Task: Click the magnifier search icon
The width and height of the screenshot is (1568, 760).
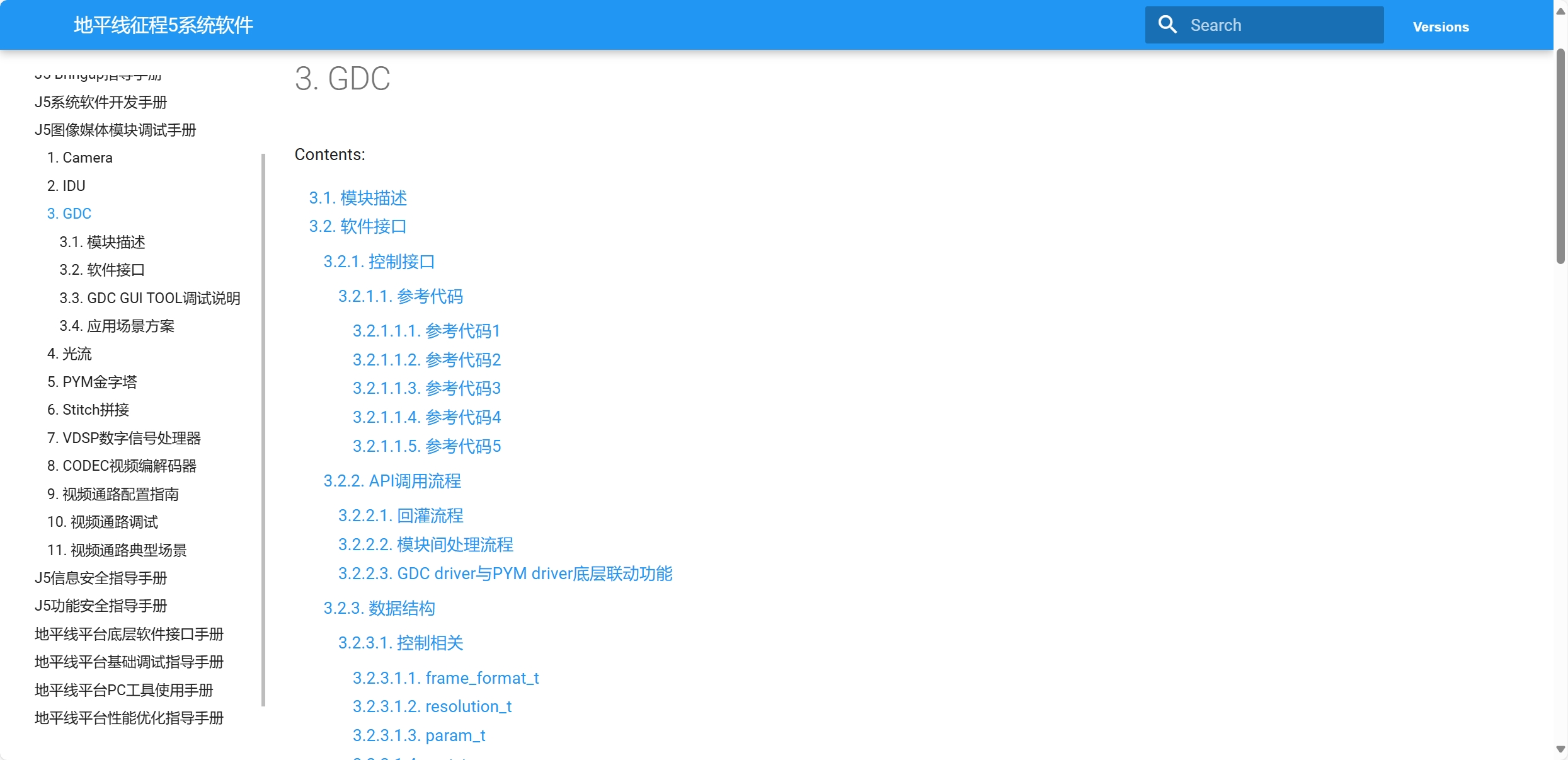Action: (x=1167, y=25)
